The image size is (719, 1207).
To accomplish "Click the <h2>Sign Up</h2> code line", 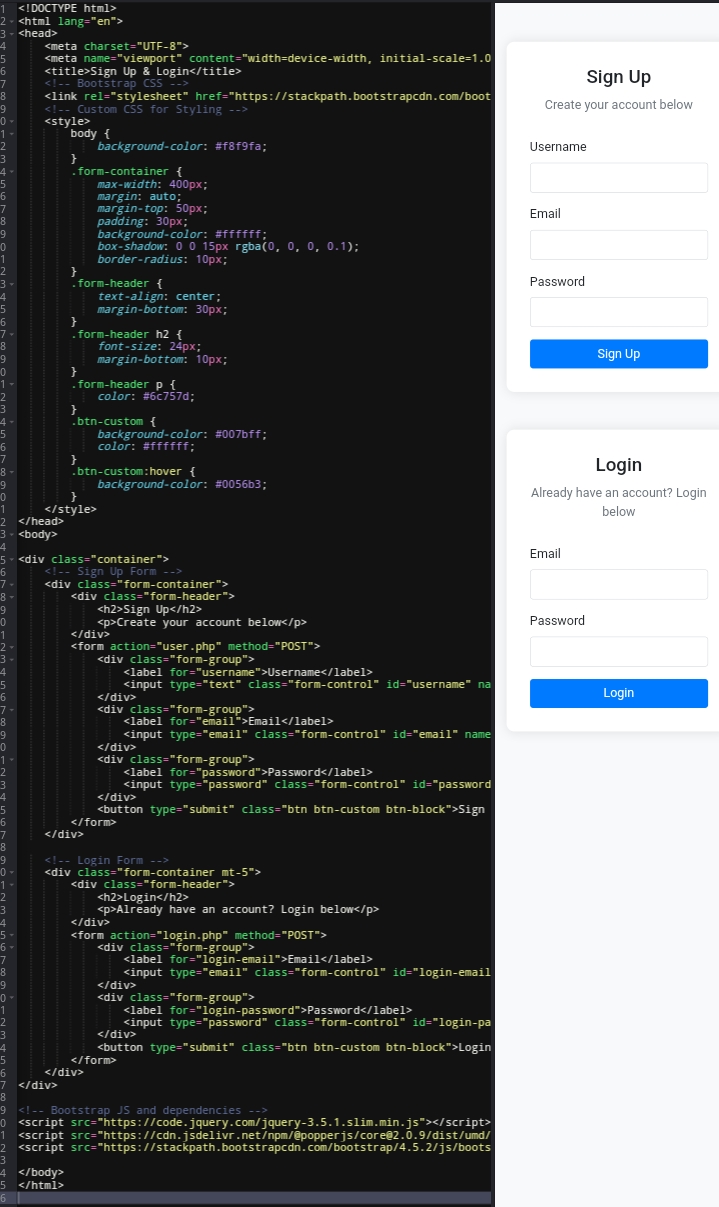I will [149, 609].
